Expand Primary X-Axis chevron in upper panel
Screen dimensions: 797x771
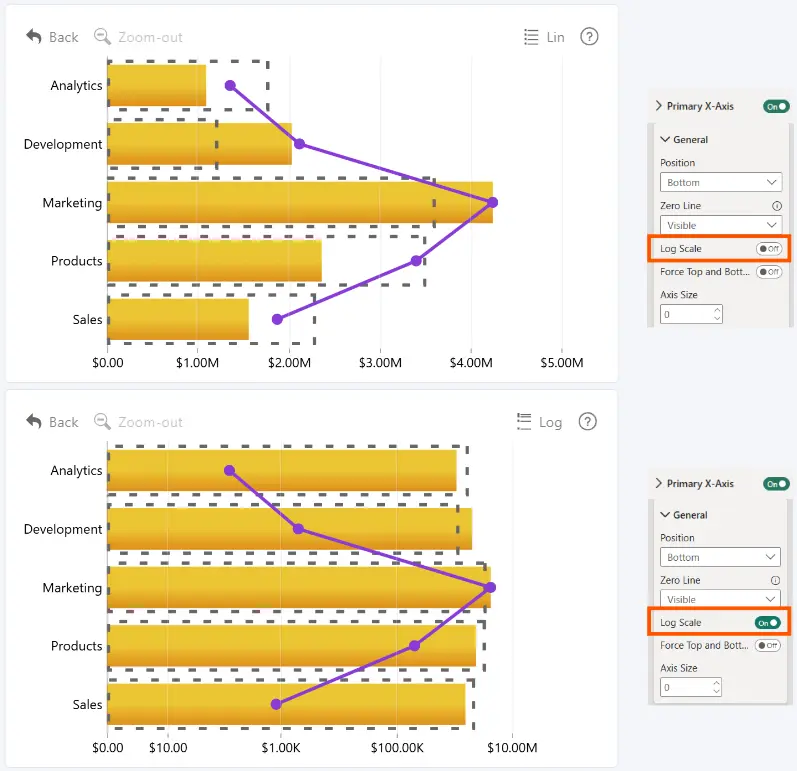click(x=659, y=106)
